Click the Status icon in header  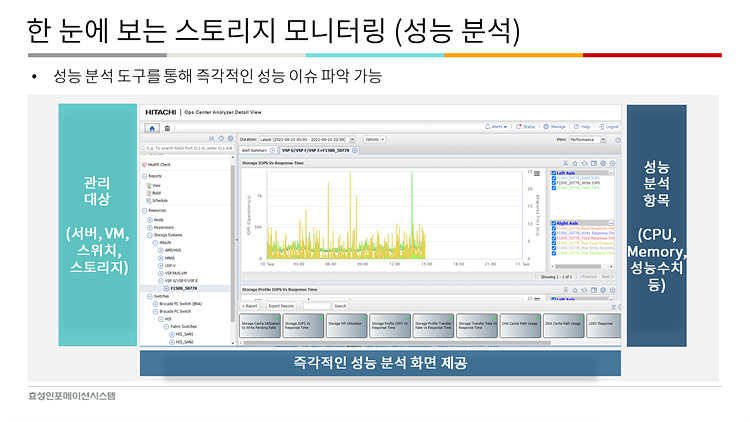click(527, 127)
